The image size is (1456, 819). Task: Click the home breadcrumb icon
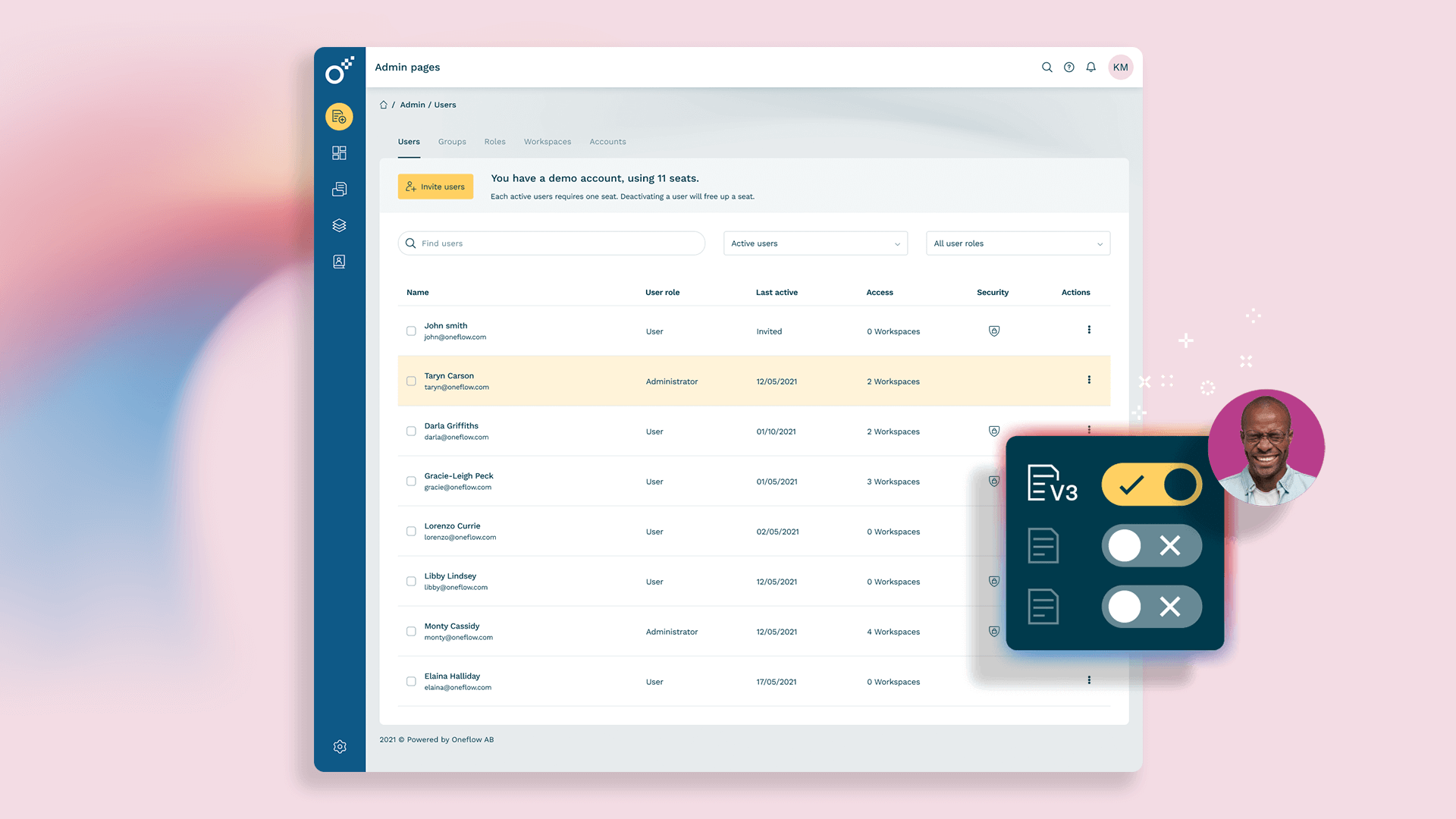[x=383, y=104]
